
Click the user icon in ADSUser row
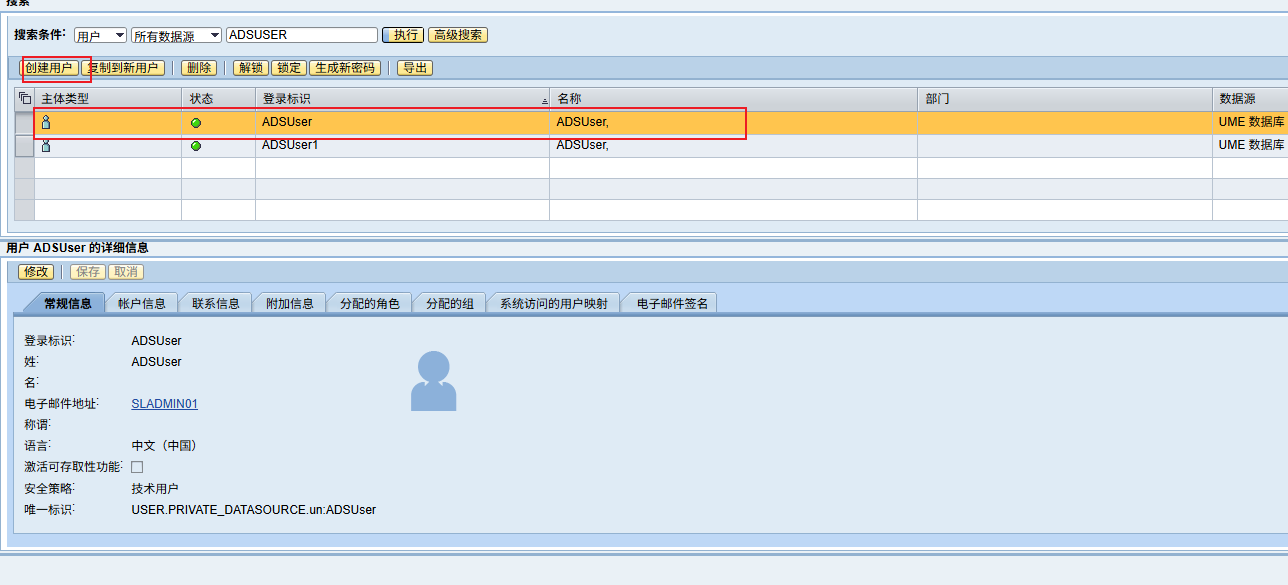(45, 122)
